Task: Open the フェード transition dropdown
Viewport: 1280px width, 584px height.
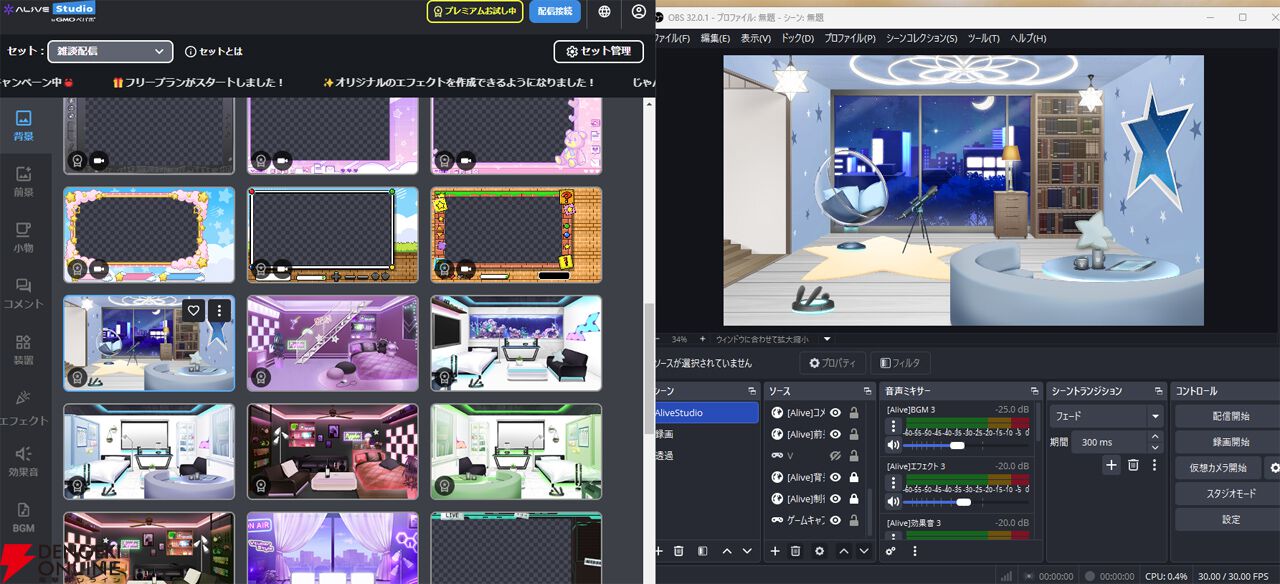Action: click(x=1105, y=415)
